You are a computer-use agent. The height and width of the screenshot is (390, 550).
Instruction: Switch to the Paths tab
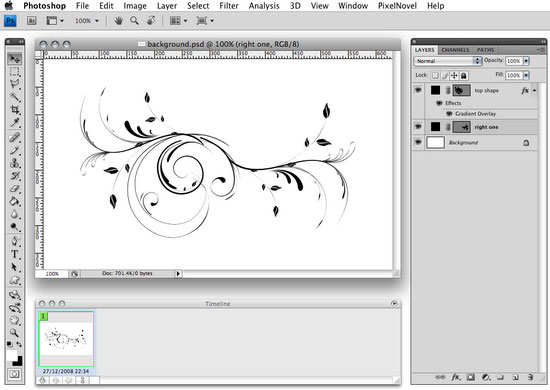click(x=485, y=50)
